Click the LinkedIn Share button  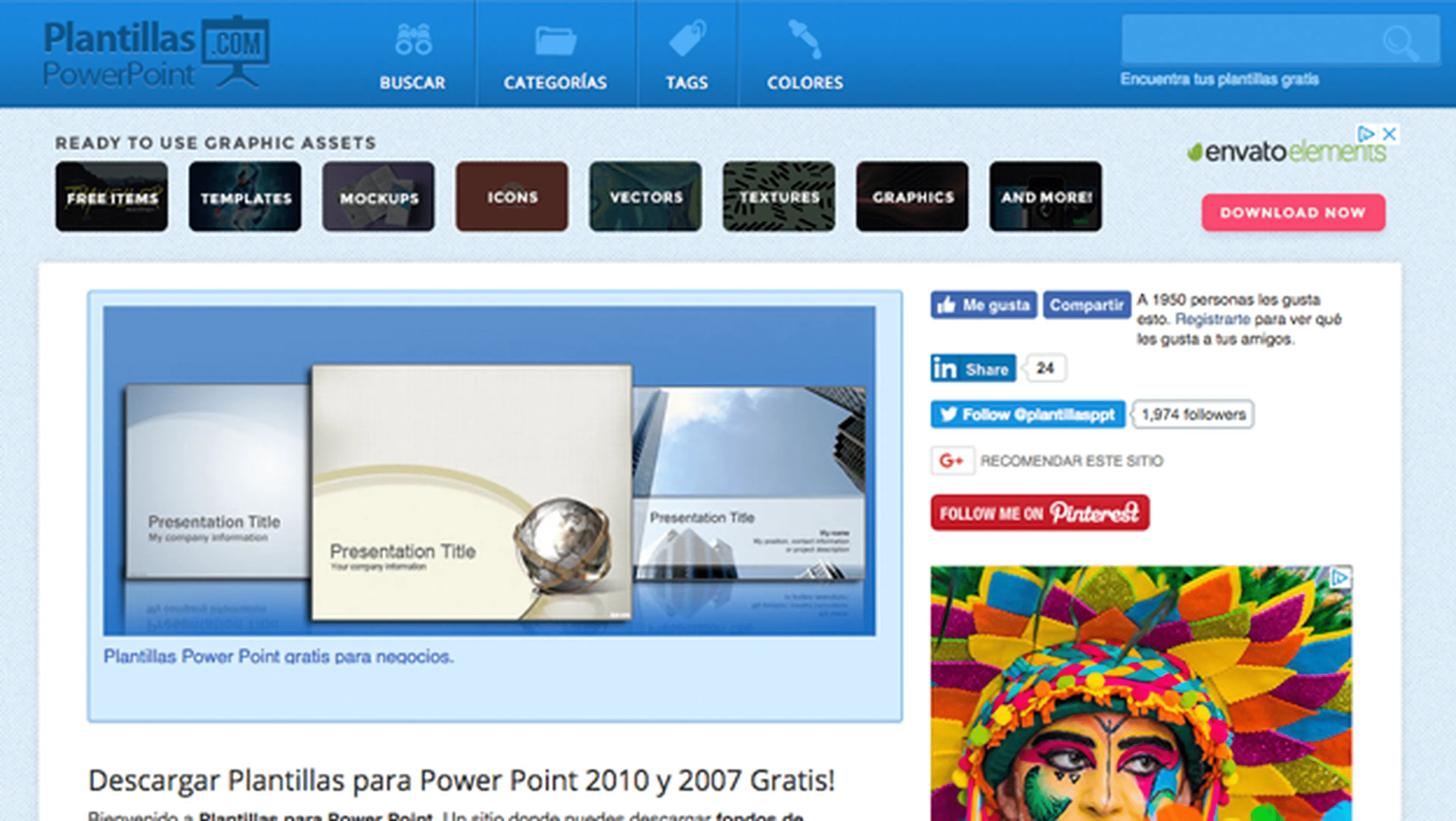pyautogui.click(x=973, y=368)
